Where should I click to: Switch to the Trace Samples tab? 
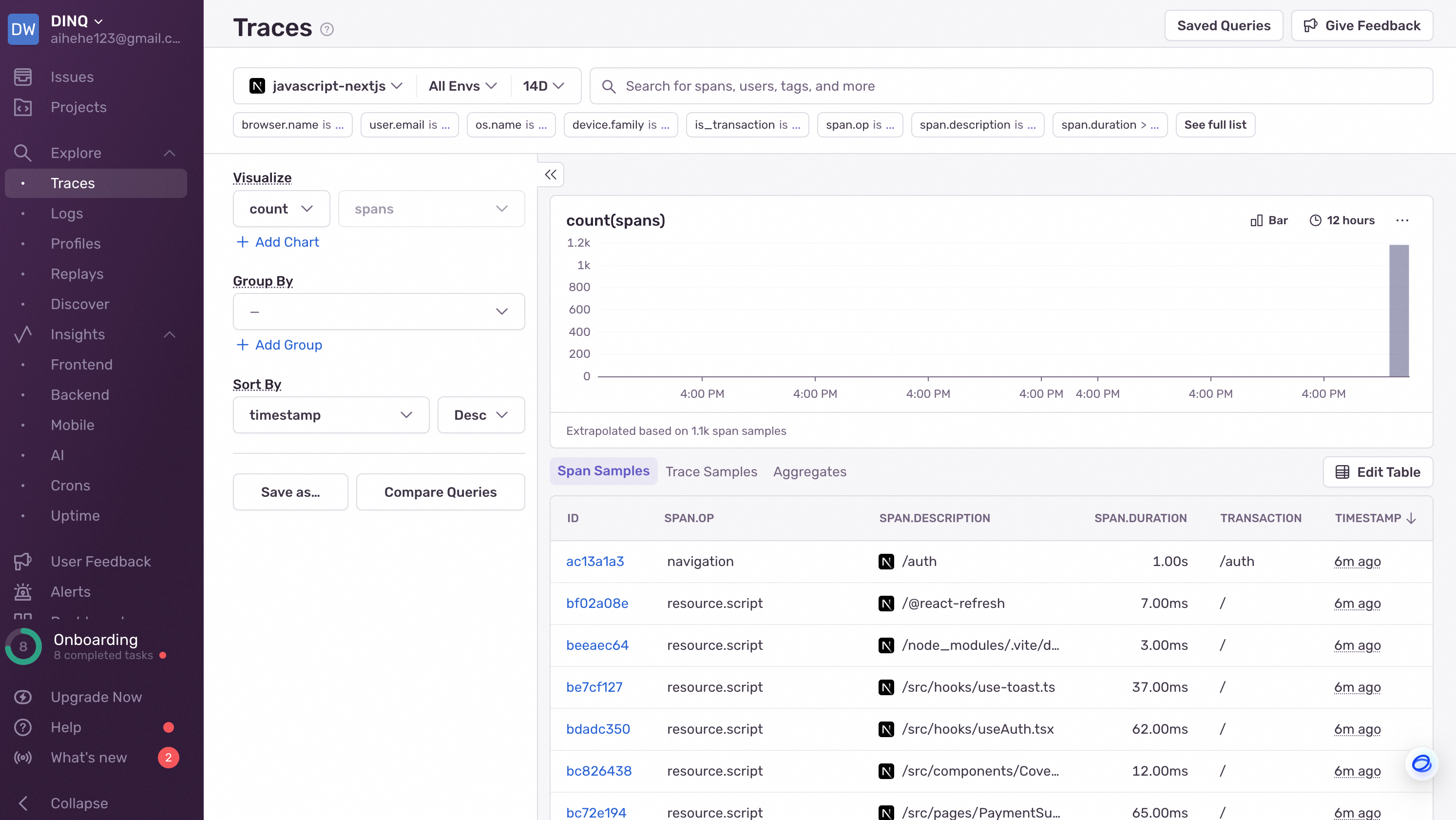711,471
